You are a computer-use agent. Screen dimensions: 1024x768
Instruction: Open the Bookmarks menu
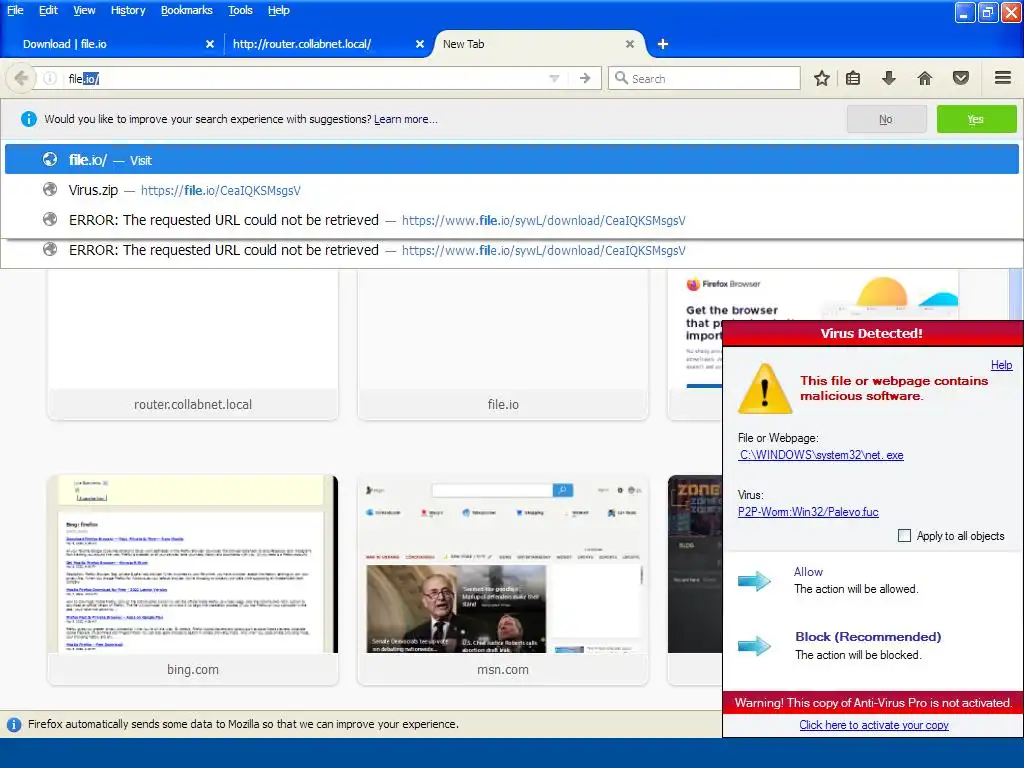(x=187, y=10)
